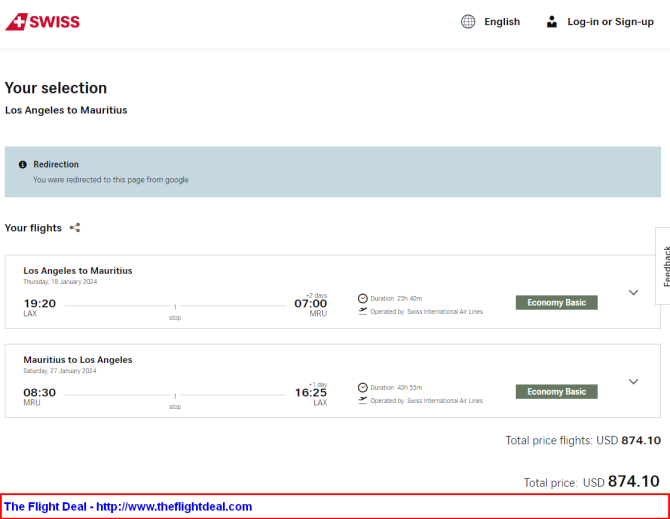This screenshot has height=519, width=670.
Task: Open the Log-in or Sign-up link
Action: 610,22
